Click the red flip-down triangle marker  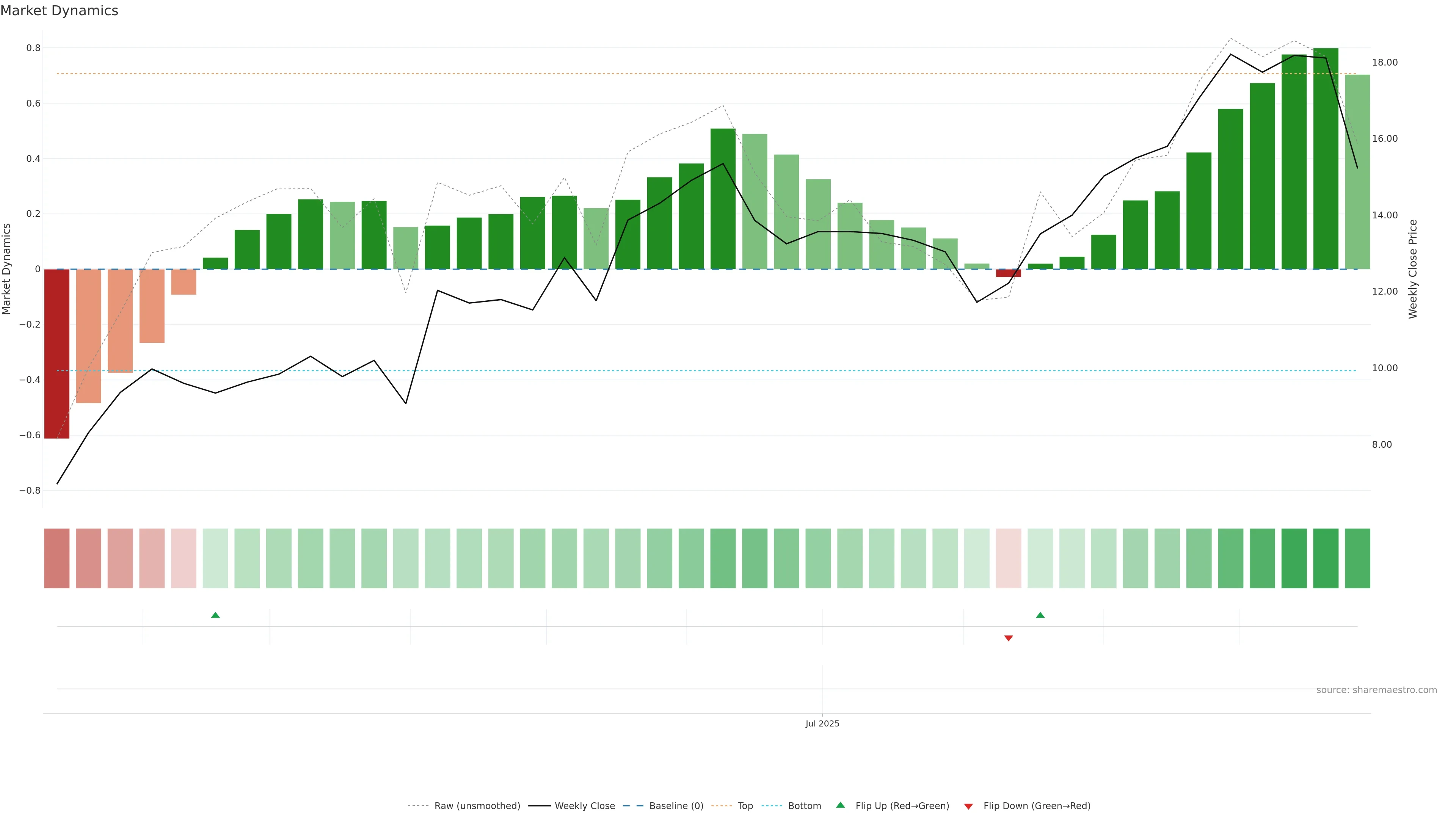pyautogui.click(x=1008, y=638)
